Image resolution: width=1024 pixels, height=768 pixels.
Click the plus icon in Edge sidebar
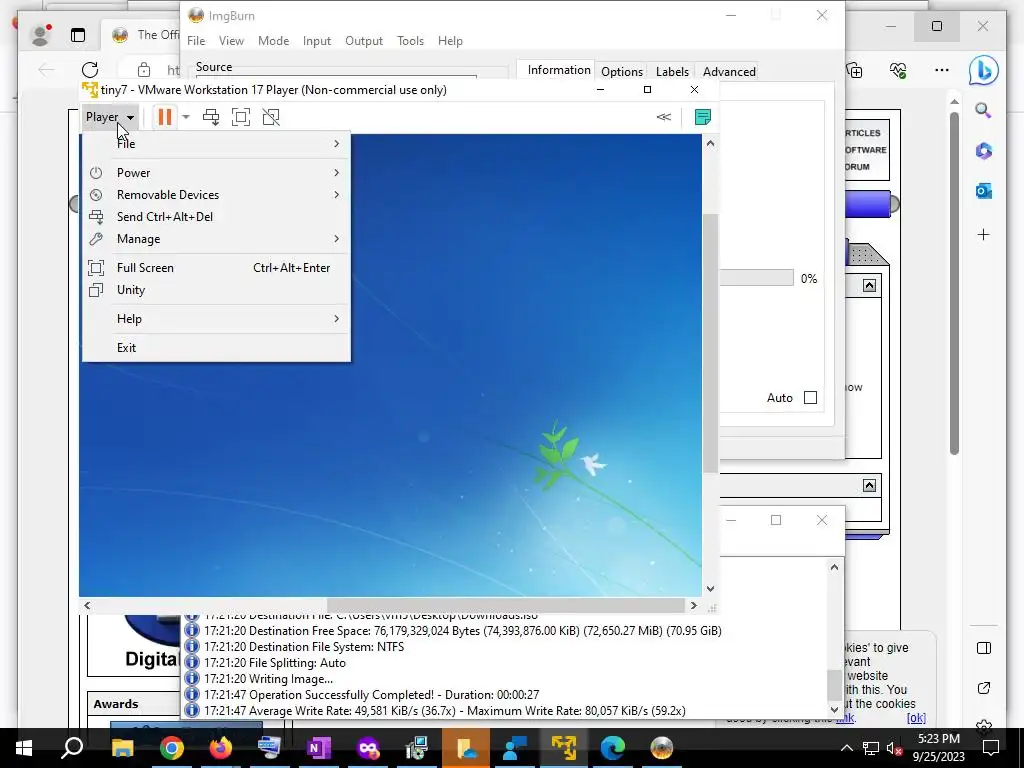pyautogui.click(x=984, y=234)
